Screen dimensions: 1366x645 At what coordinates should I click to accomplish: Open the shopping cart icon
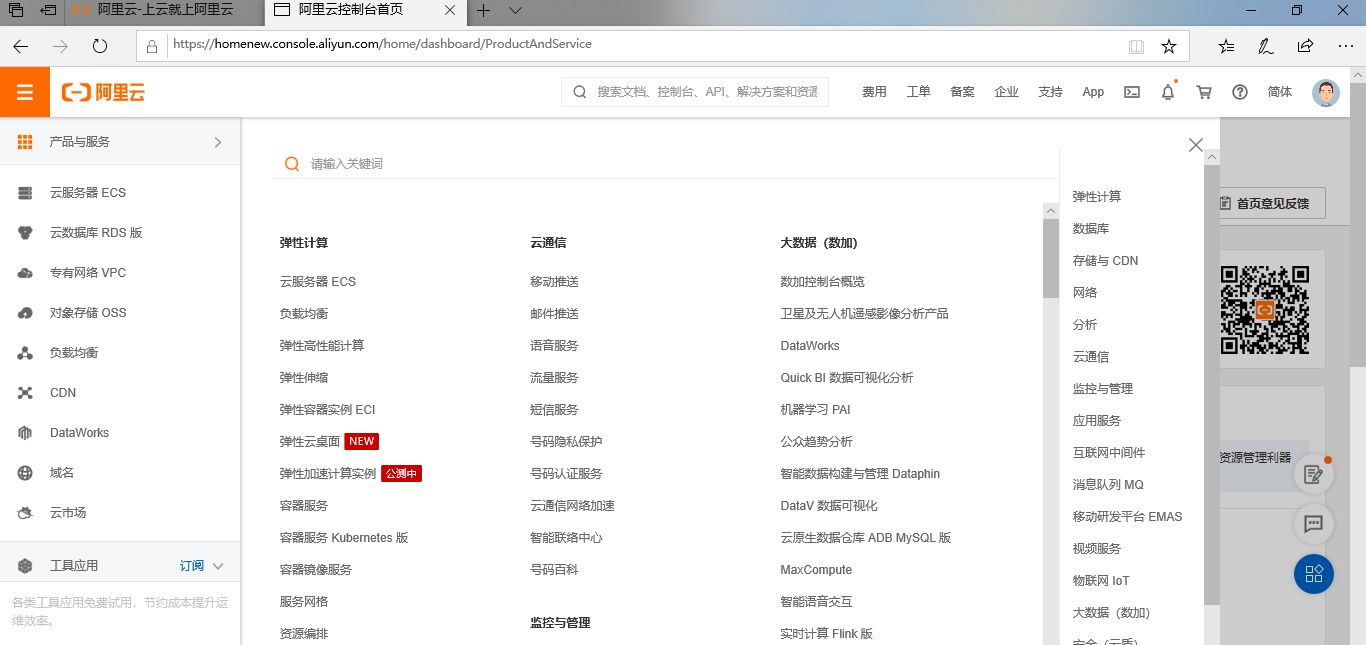coord(1204,92)
